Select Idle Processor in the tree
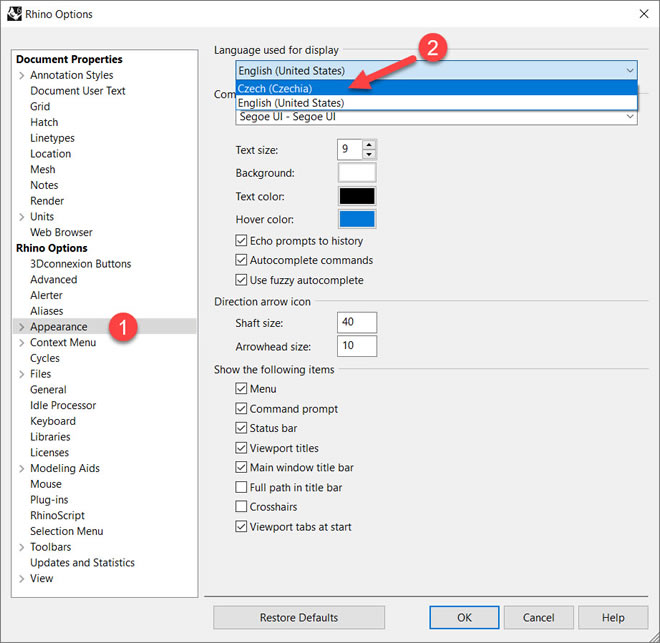The width and height of the screenshot is (660, 643). coord(63,405)
